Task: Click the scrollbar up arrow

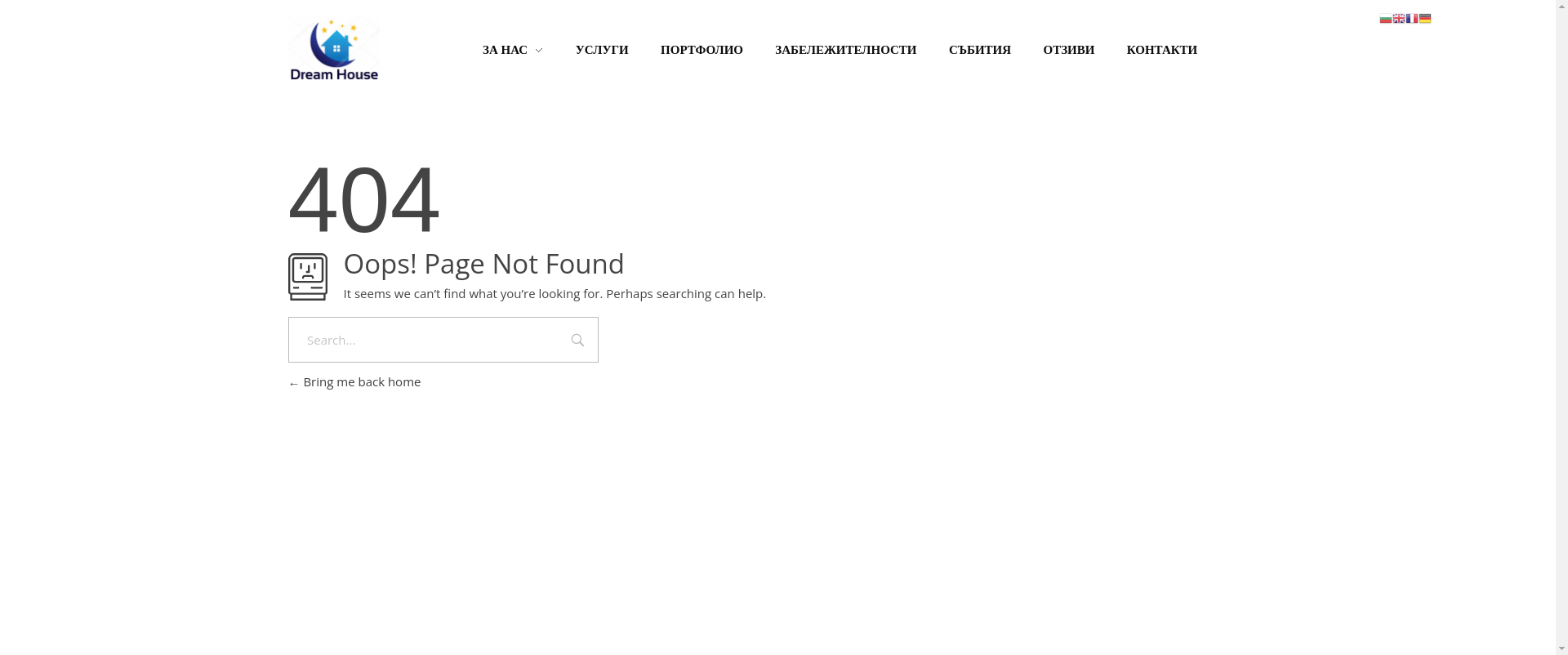Action: click(1561, 7)
